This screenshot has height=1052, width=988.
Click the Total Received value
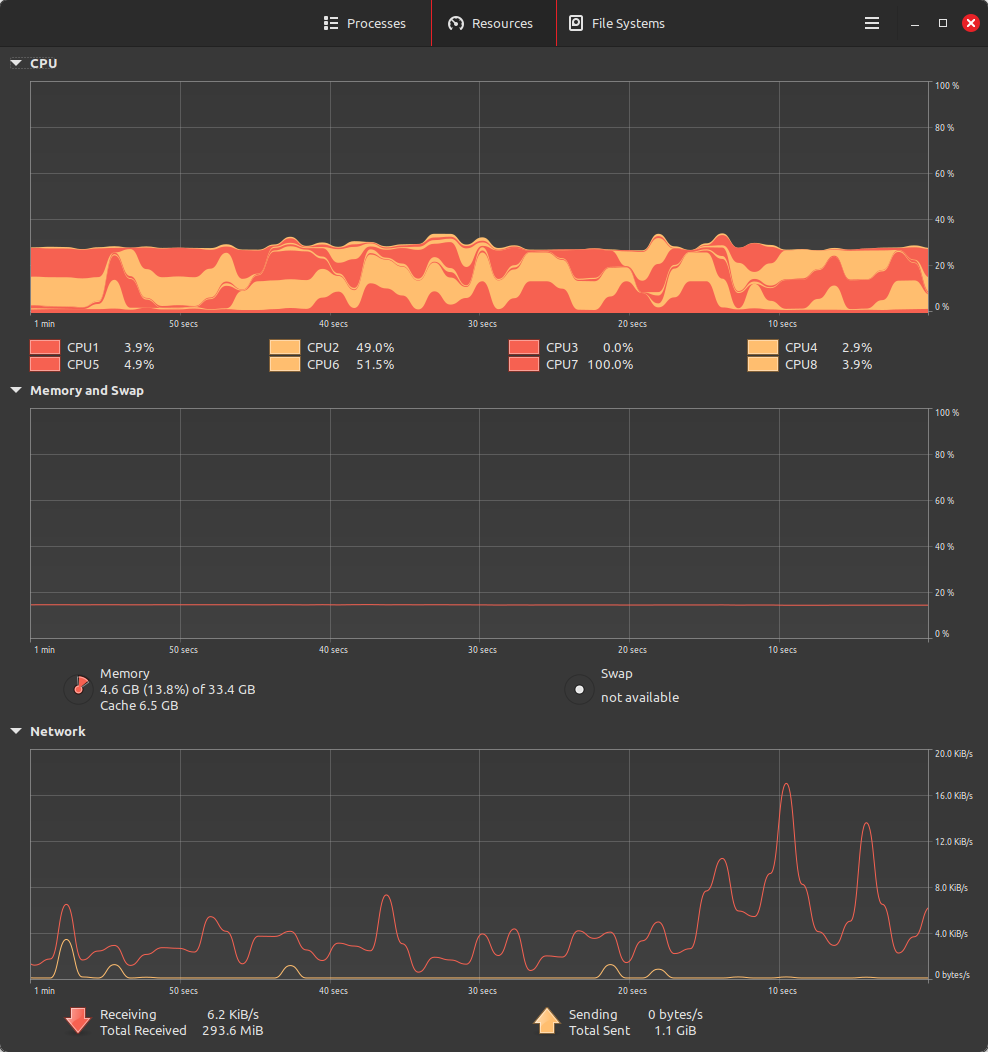233,1030
